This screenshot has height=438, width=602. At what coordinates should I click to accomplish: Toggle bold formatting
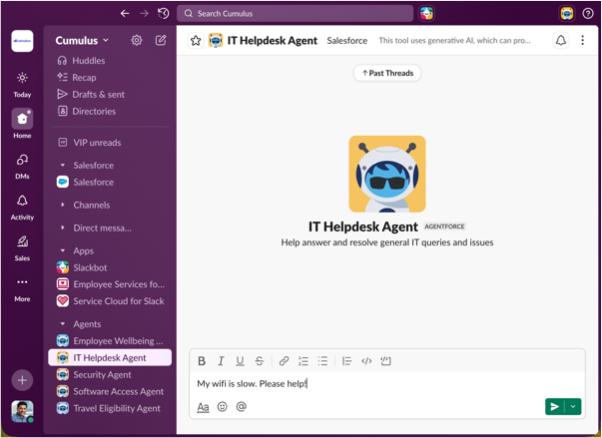click(201, 361)
